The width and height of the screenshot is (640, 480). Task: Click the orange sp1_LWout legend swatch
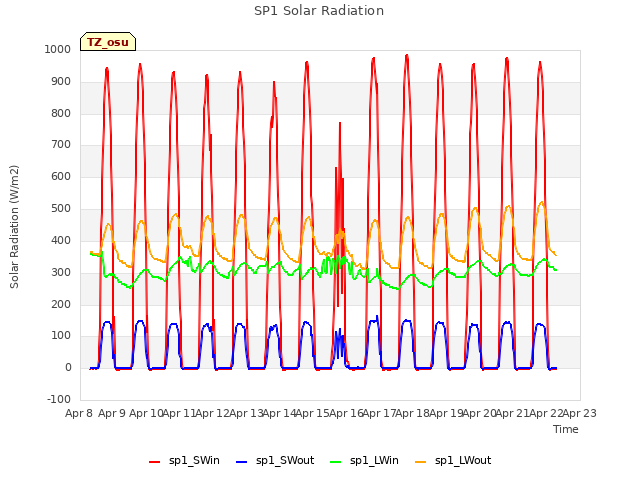[x=420, y=462]
